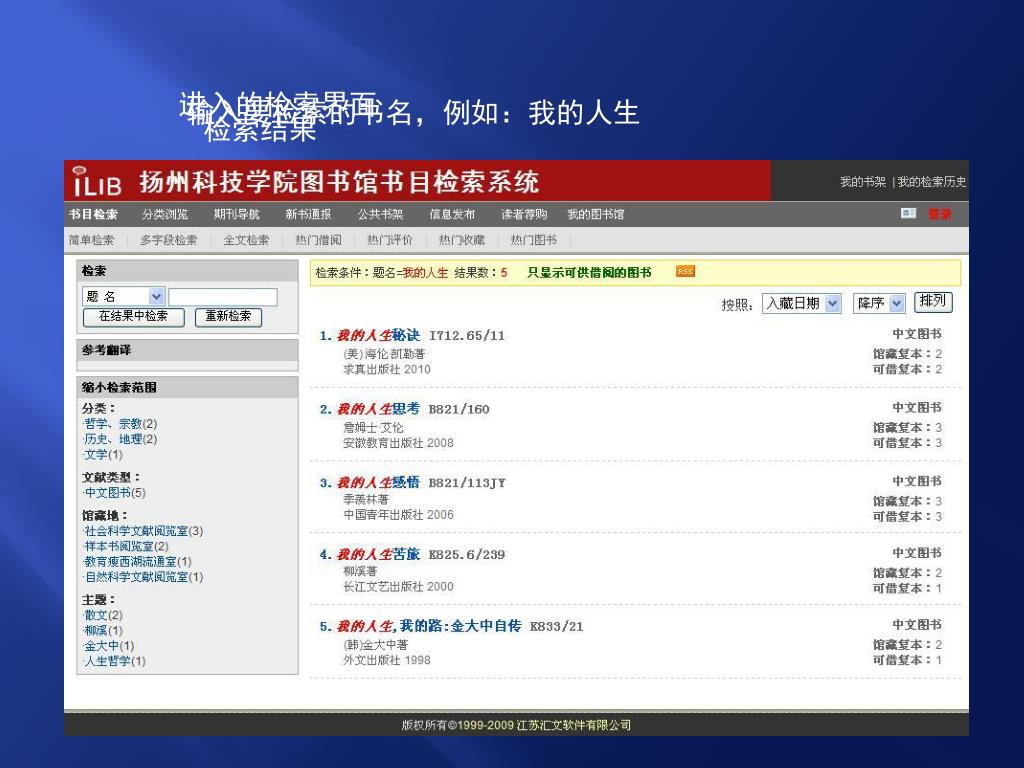Open result 我的人生,我的路:金大中自传
The image size is (1024, 768).
click(429, 626)
